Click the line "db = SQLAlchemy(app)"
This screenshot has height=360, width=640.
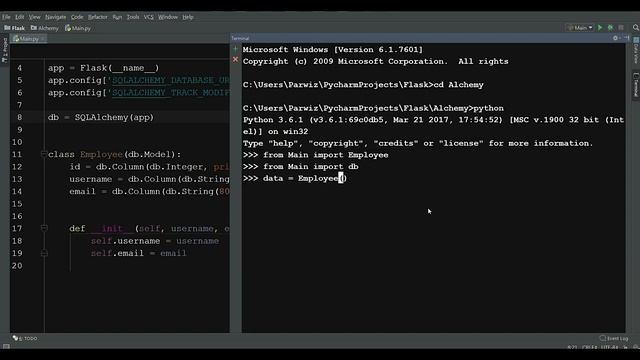(x=101, y=118)
